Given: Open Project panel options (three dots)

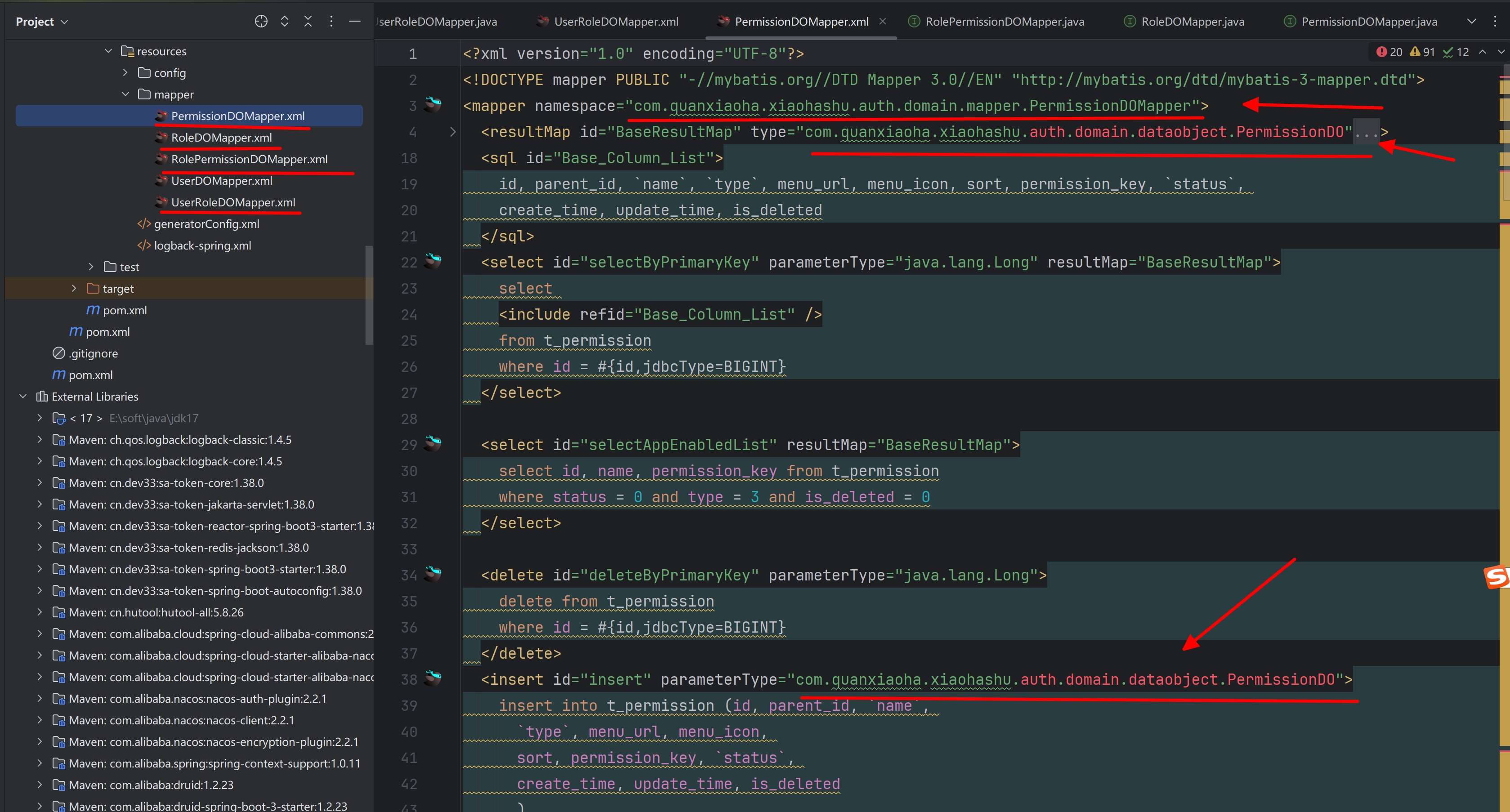Looking at the screenshot, I should pyautogui.click(x=331, y=22).
